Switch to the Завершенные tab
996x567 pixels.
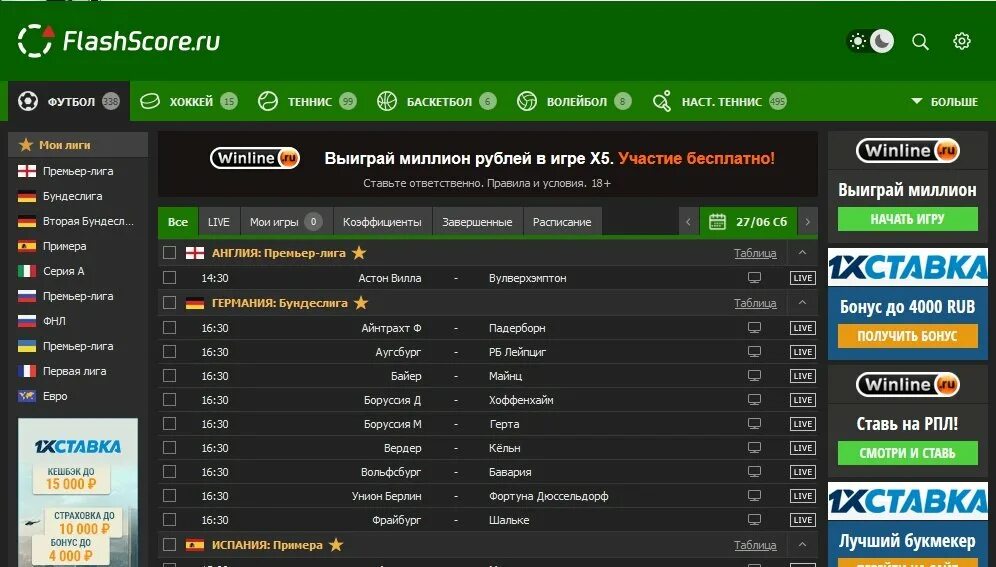(477, 222)
